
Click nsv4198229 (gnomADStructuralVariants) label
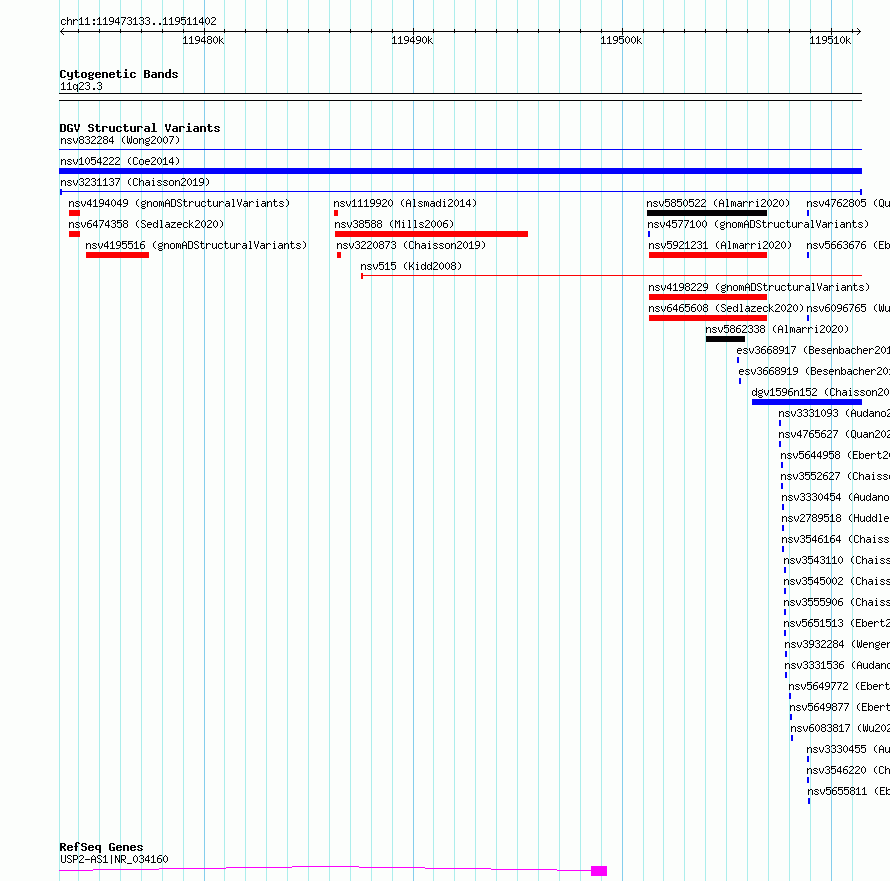759,287
